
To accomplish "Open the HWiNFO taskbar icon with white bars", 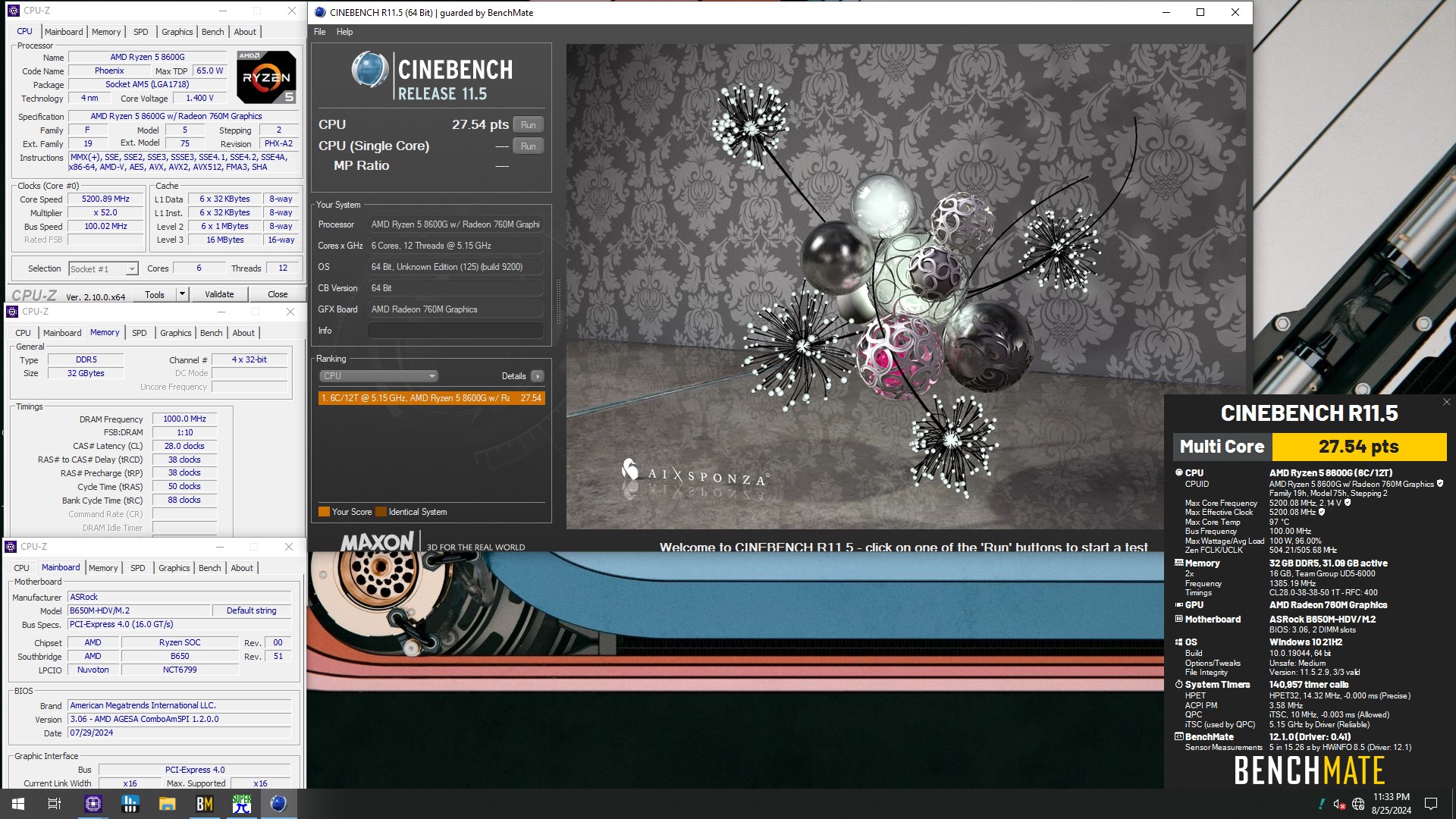I will pos(130,804).
